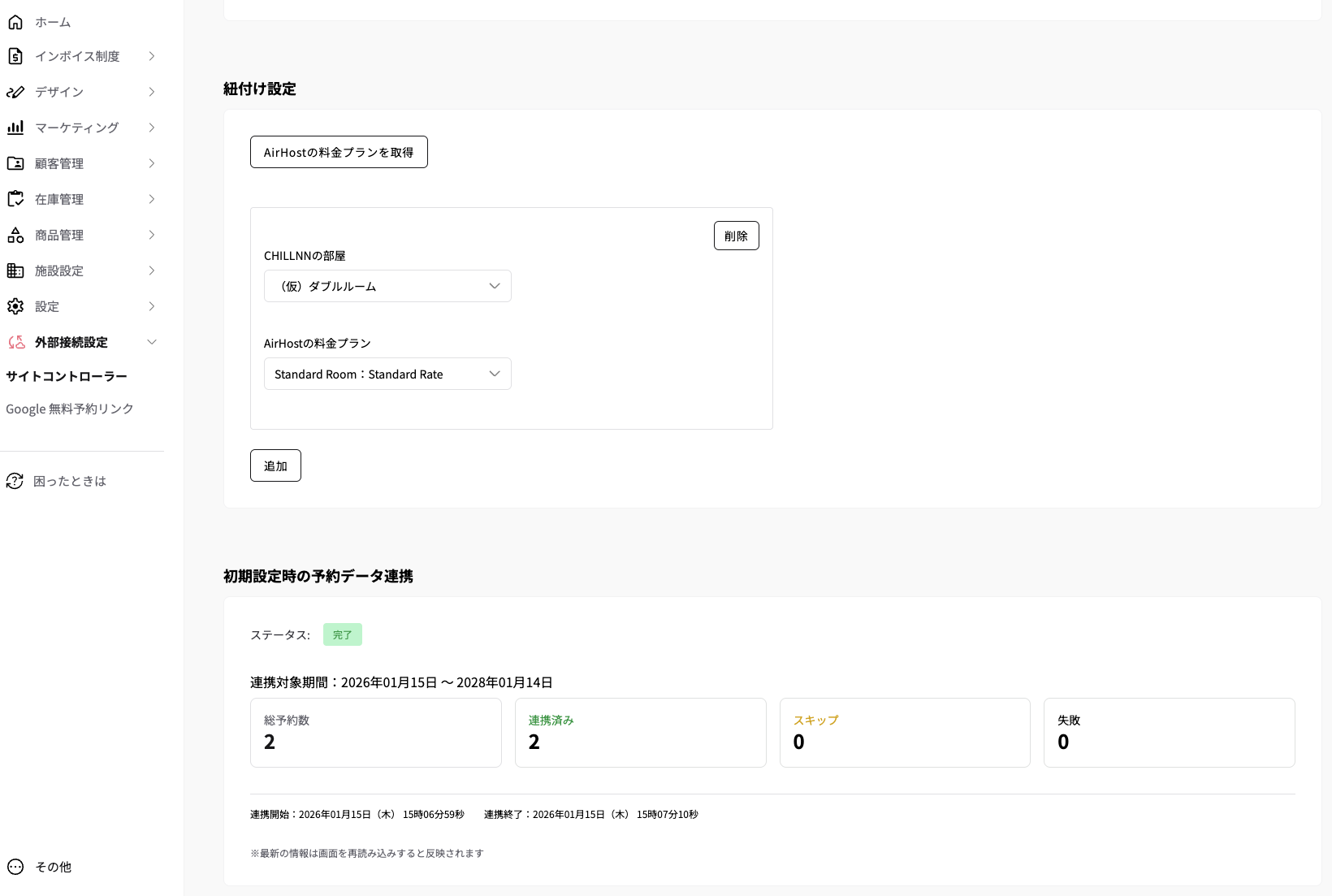This screenshot has height=896, width=1332.
Task: Click the settings gear icon
Action: 15,306
